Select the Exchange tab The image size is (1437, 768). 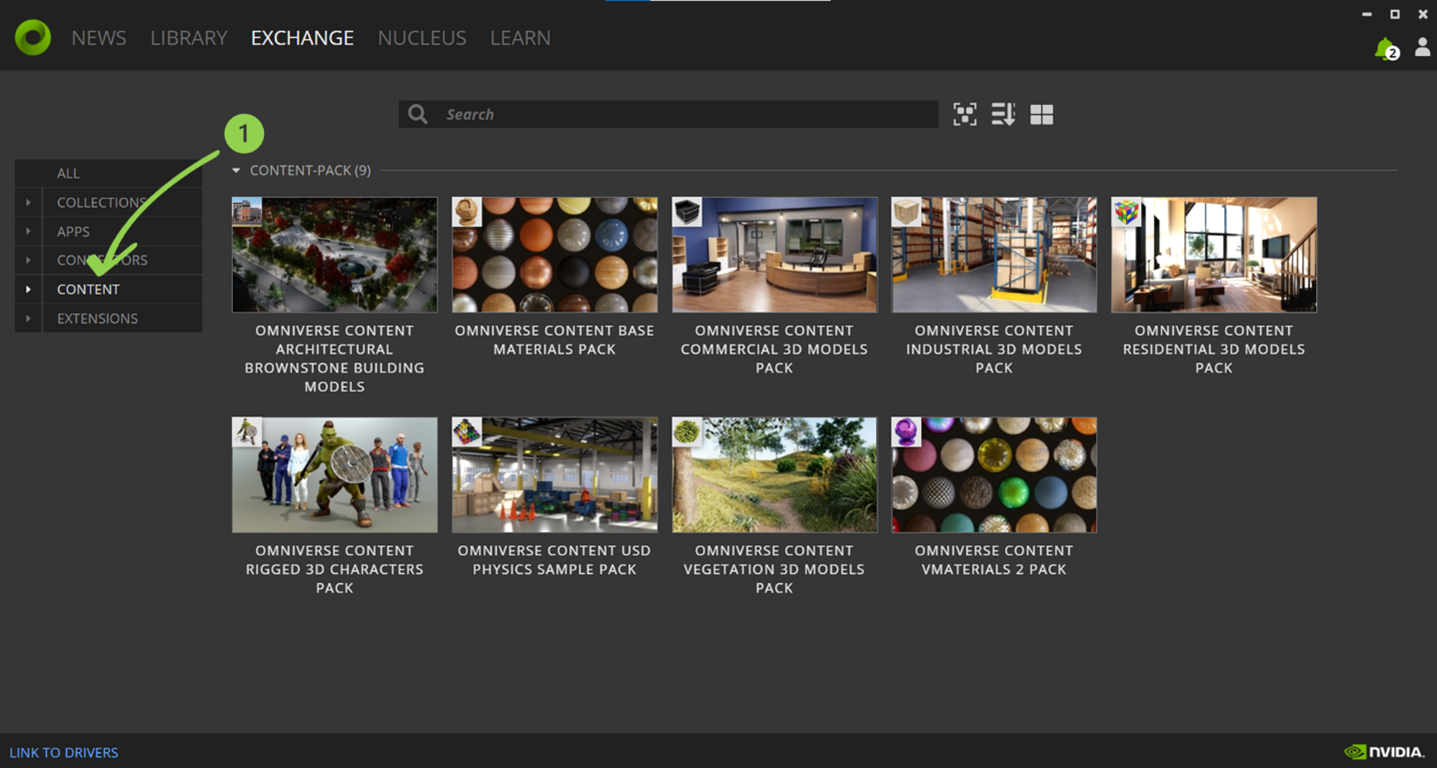click(302, 38)
